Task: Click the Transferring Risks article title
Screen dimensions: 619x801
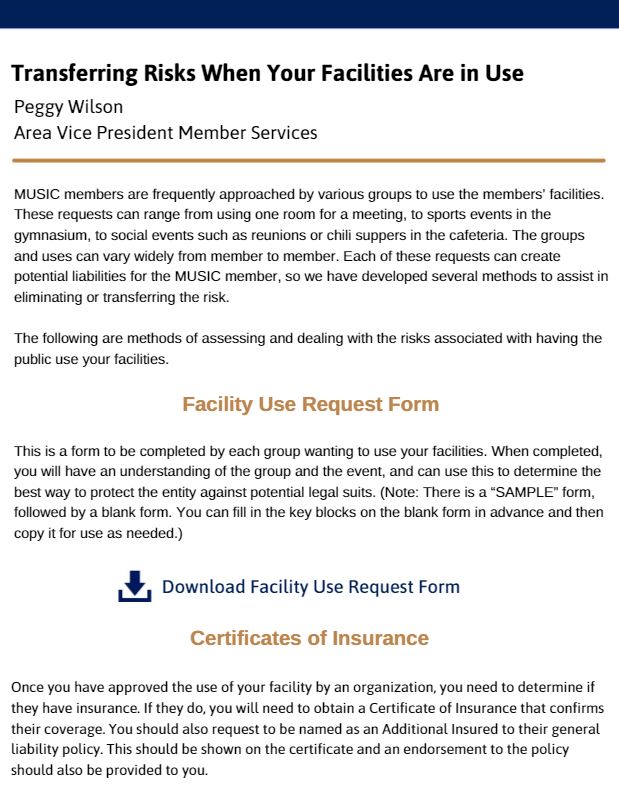Action: pos(268,73)
